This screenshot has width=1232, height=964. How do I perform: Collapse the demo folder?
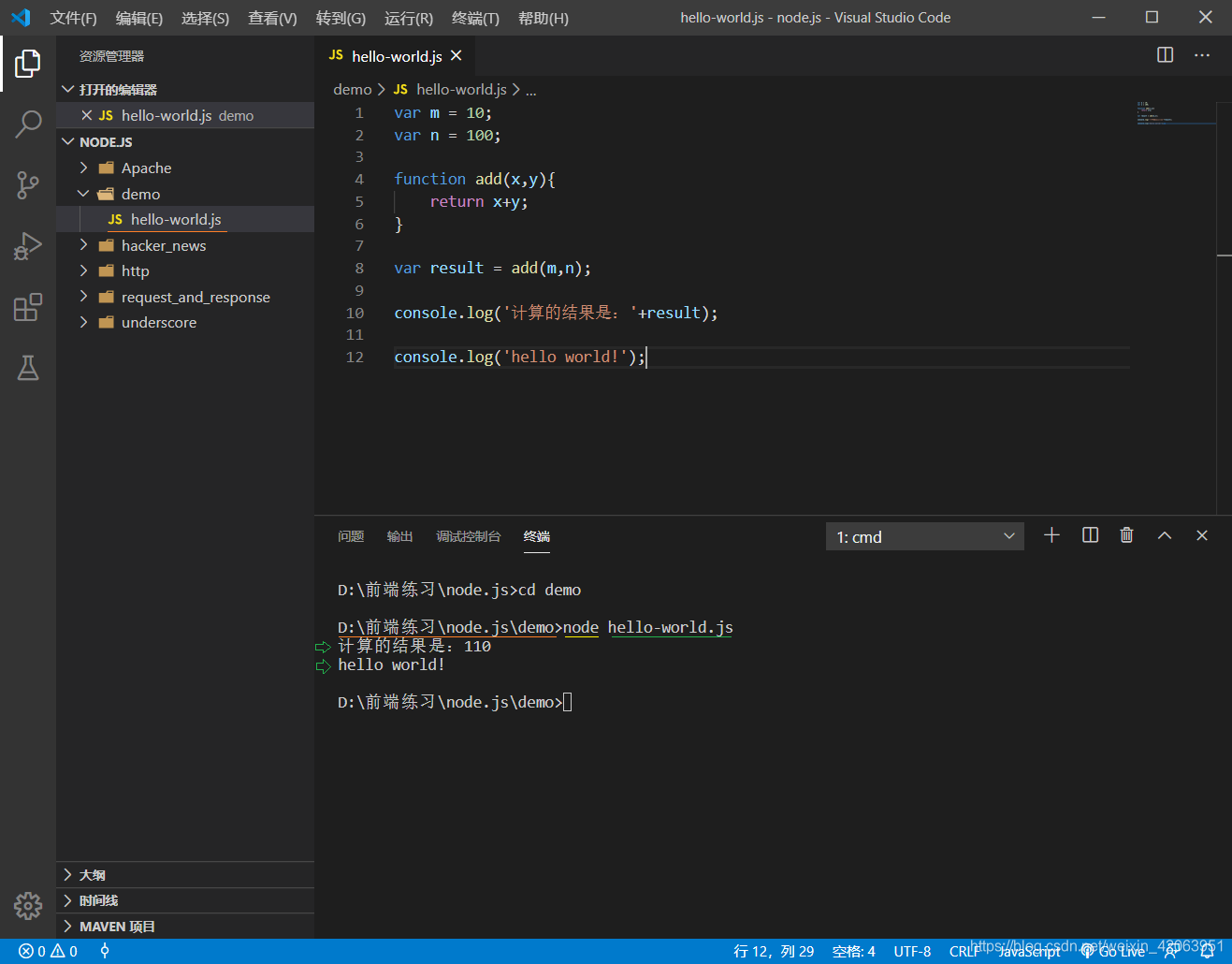point(84,194)
